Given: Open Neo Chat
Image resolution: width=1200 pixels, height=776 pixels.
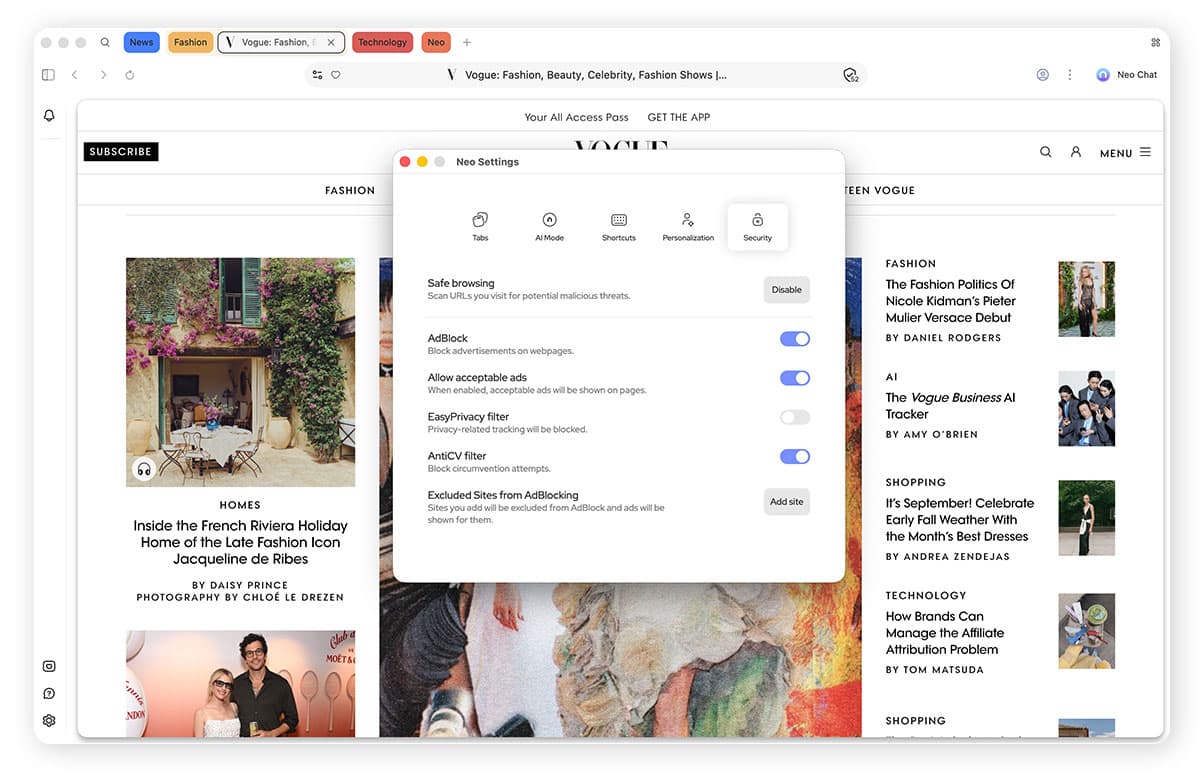Looking at the screenshot, I should pyautogui.click(x=1127, y=75).
